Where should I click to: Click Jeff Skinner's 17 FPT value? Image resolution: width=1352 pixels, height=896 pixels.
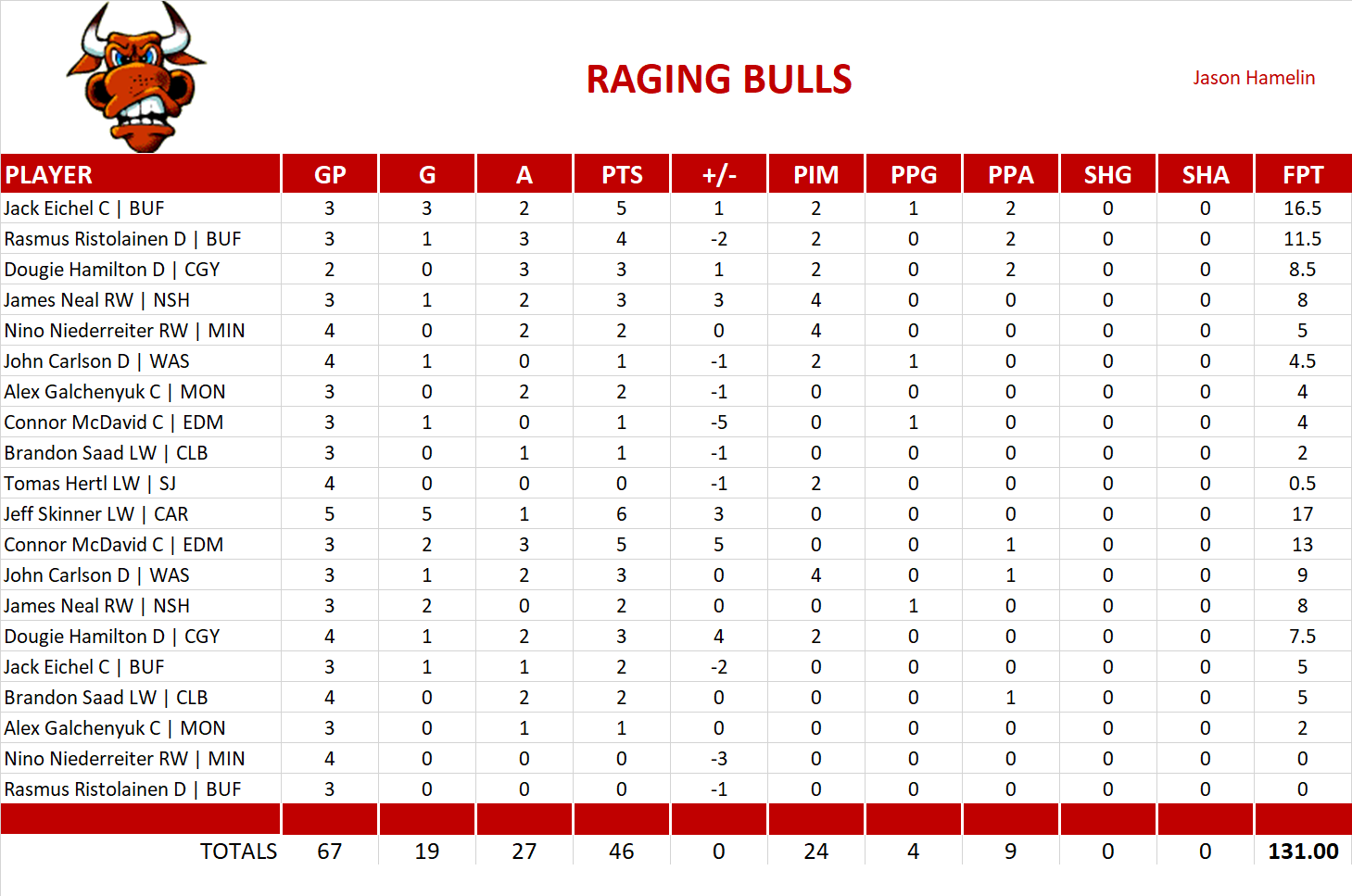[x=1302, y=514]
